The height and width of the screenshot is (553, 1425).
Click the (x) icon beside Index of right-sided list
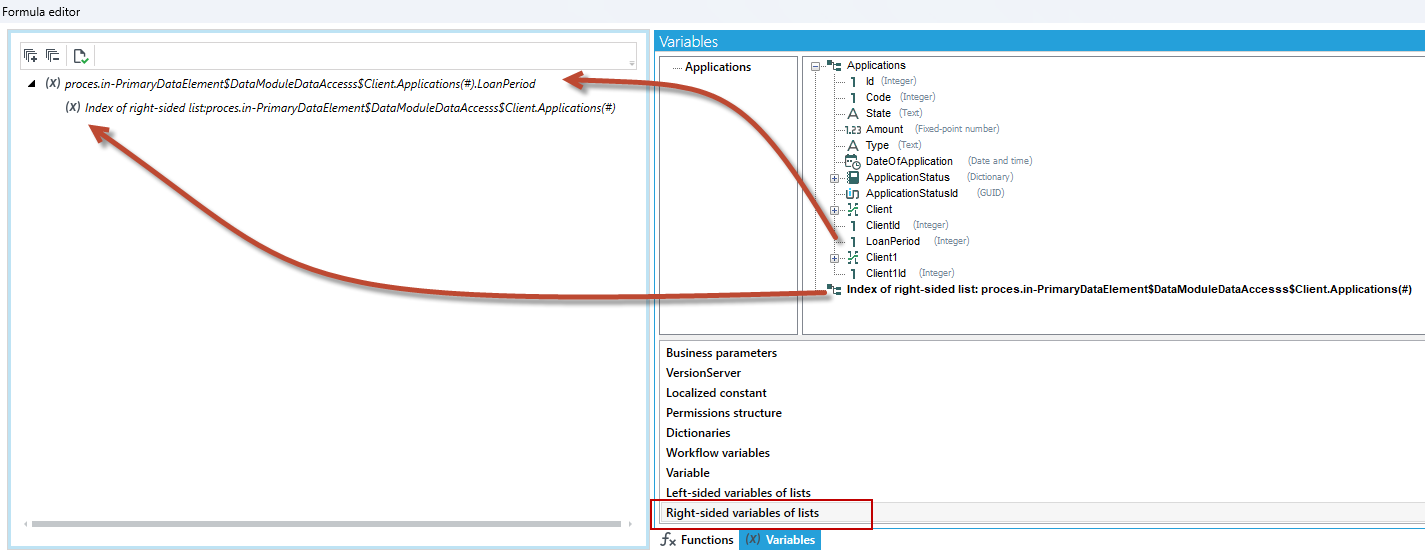(73, 107)
